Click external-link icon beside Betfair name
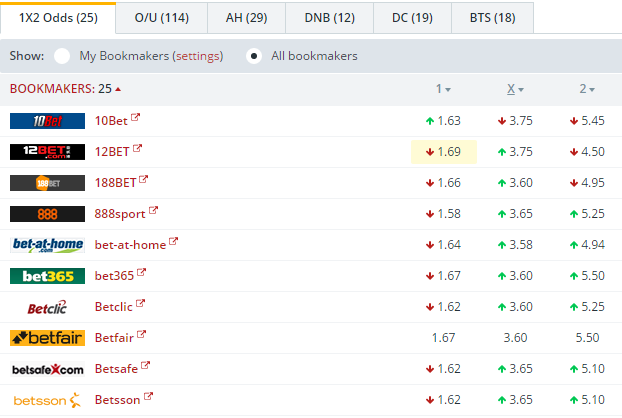This screenshot has width=622, height=418. 141,334
